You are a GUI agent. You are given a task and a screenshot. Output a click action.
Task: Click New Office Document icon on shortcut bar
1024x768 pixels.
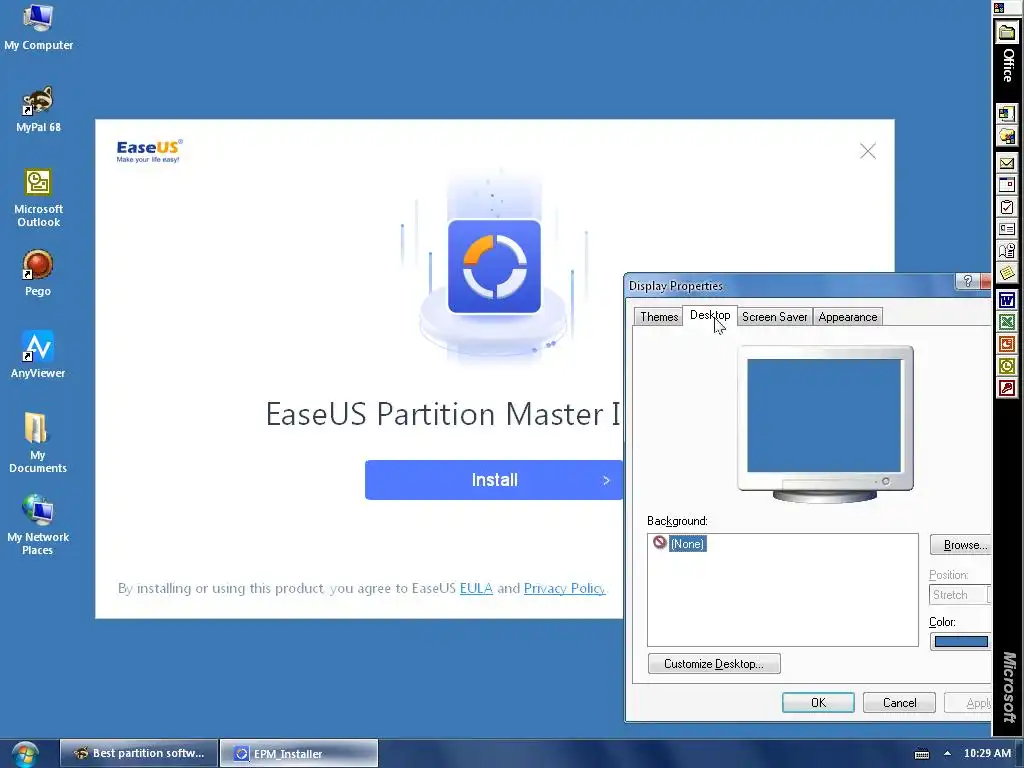tap(1007, 114)
